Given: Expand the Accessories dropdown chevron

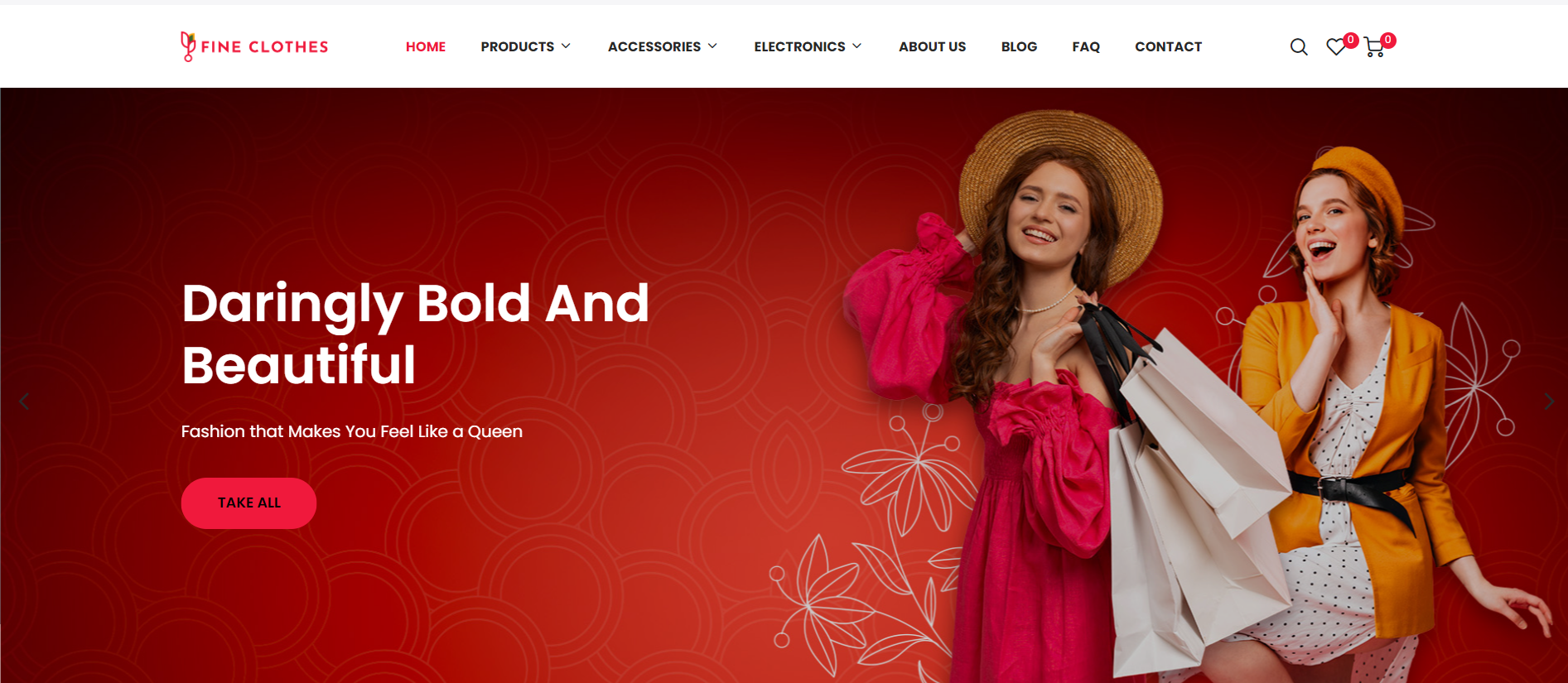Looking at the screenshot, I should point(712,46).
